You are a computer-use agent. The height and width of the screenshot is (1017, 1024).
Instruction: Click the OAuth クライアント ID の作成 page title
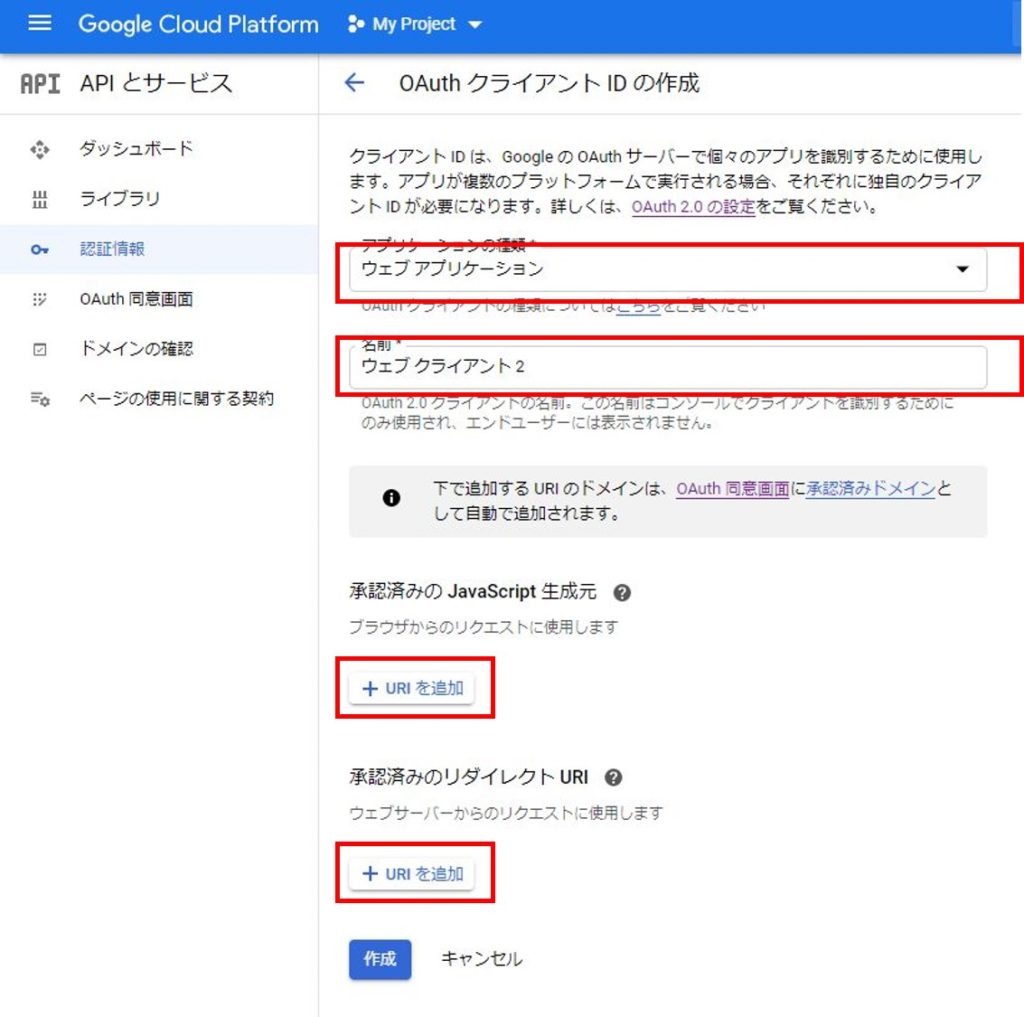coord(549,84)
